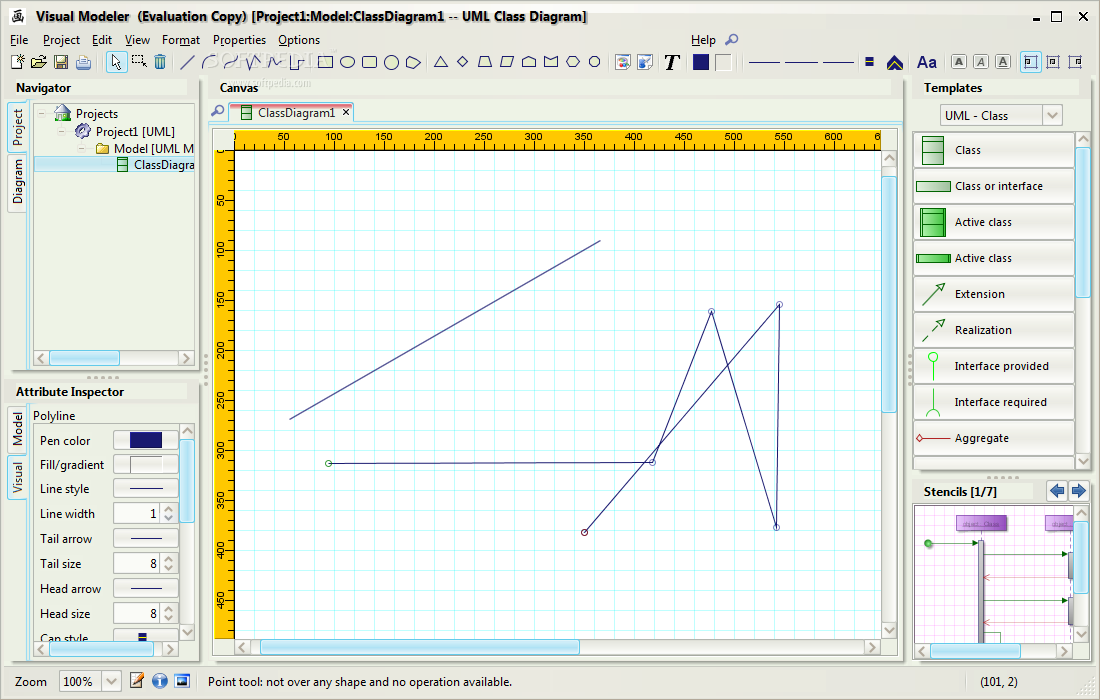Screen dimensions: 1100x700
Task: Switch to the Model inspector tab
Action: (18, 429)
